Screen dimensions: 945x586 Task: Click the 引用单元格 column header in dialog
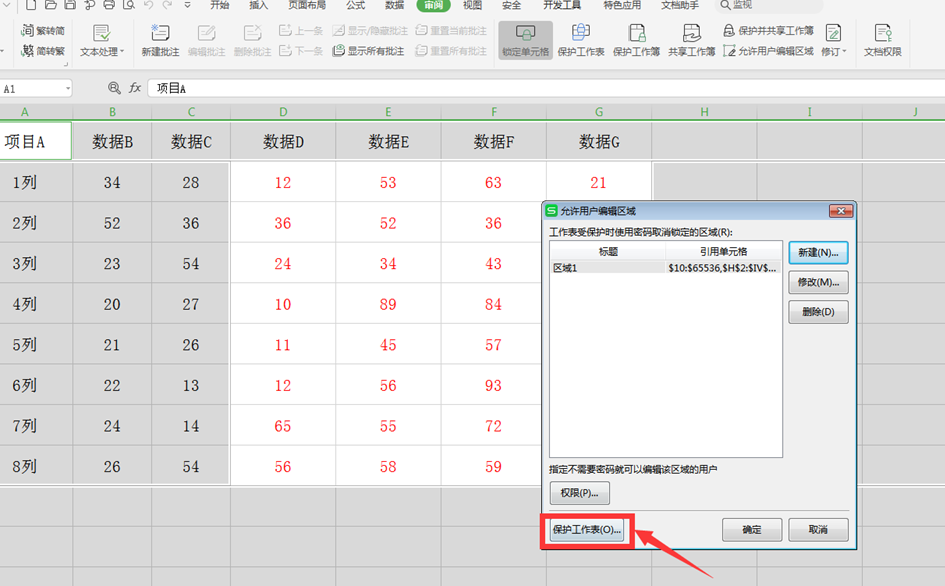click(x=723, y=251)
